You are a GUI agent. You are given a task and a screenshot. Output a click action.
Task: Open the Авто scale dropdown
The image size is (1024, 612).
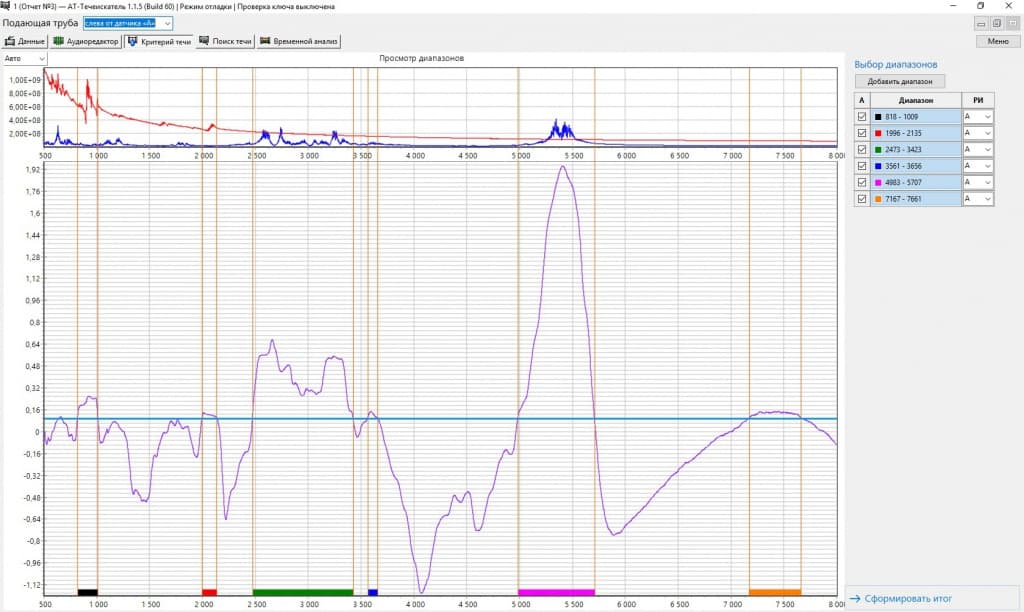(x=25, y=59)
